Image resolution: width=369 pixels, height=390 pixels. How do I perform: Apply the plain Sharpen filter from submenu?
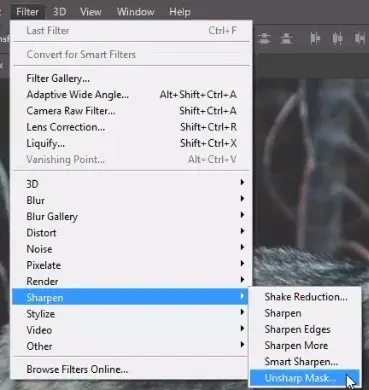(305, 313)
